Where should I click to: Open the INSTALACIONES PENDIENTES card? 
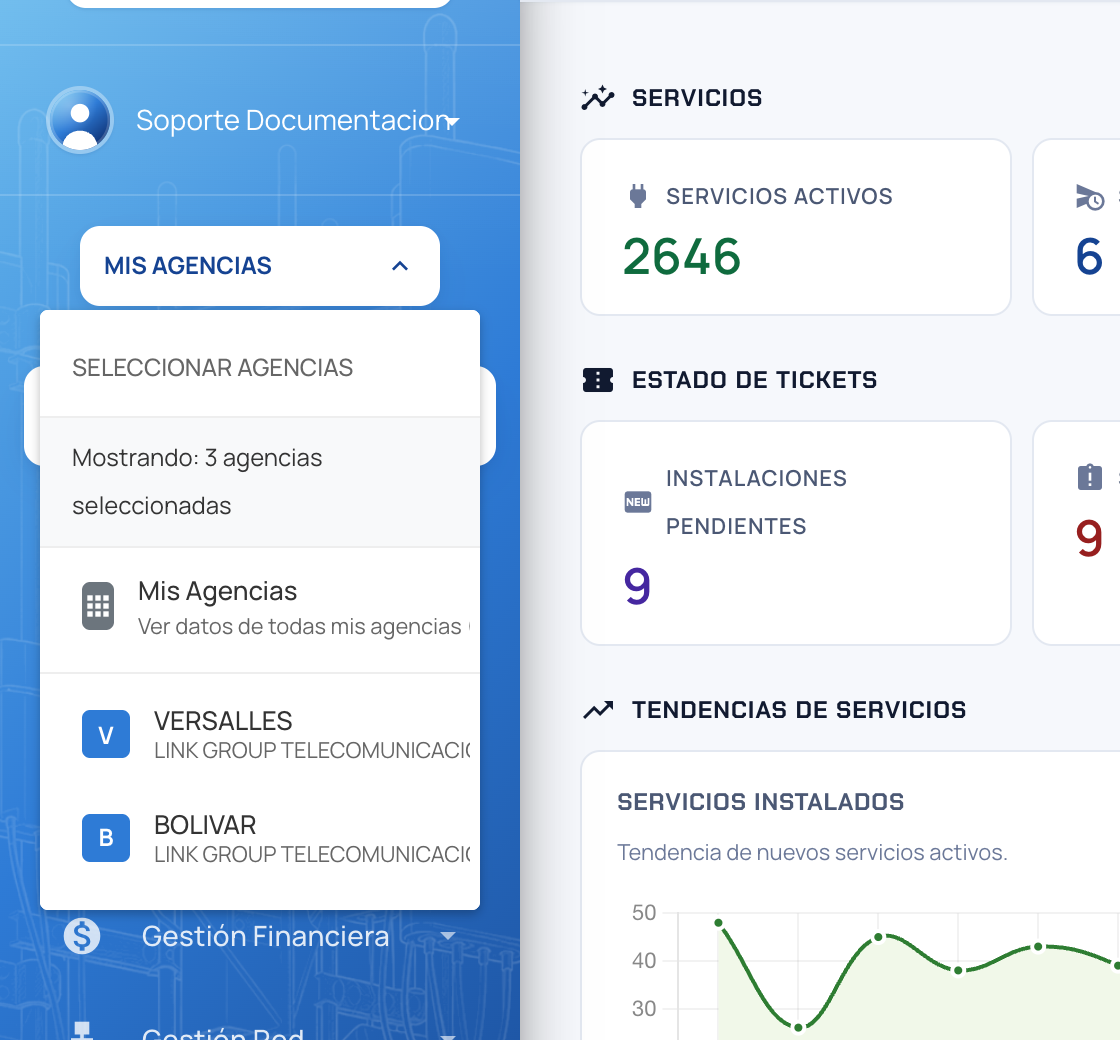pyautogui.click(x=796, y=533)
